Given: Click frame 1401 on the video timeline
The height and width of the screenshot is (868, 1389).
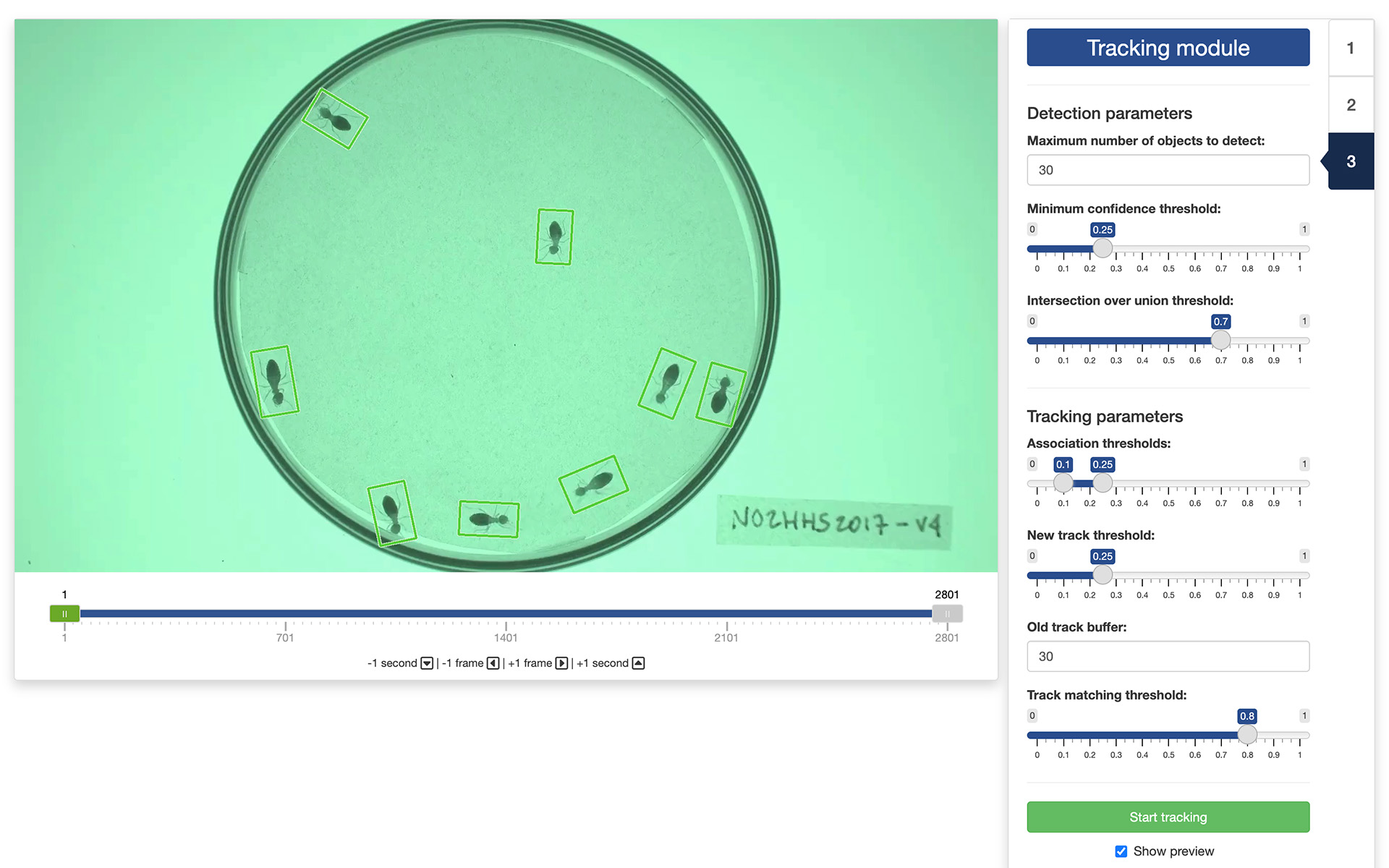Looking at the screenshot, I should [x=506, y=637].
